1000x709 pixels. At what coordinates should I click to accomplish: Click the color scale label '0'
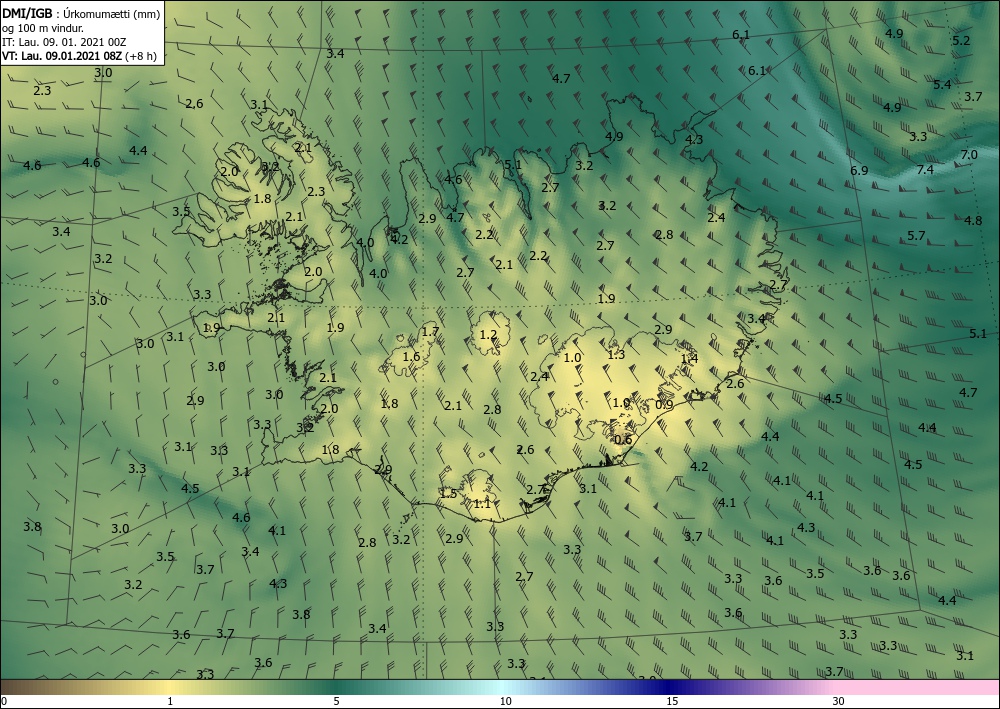click(x=4, y=701)
